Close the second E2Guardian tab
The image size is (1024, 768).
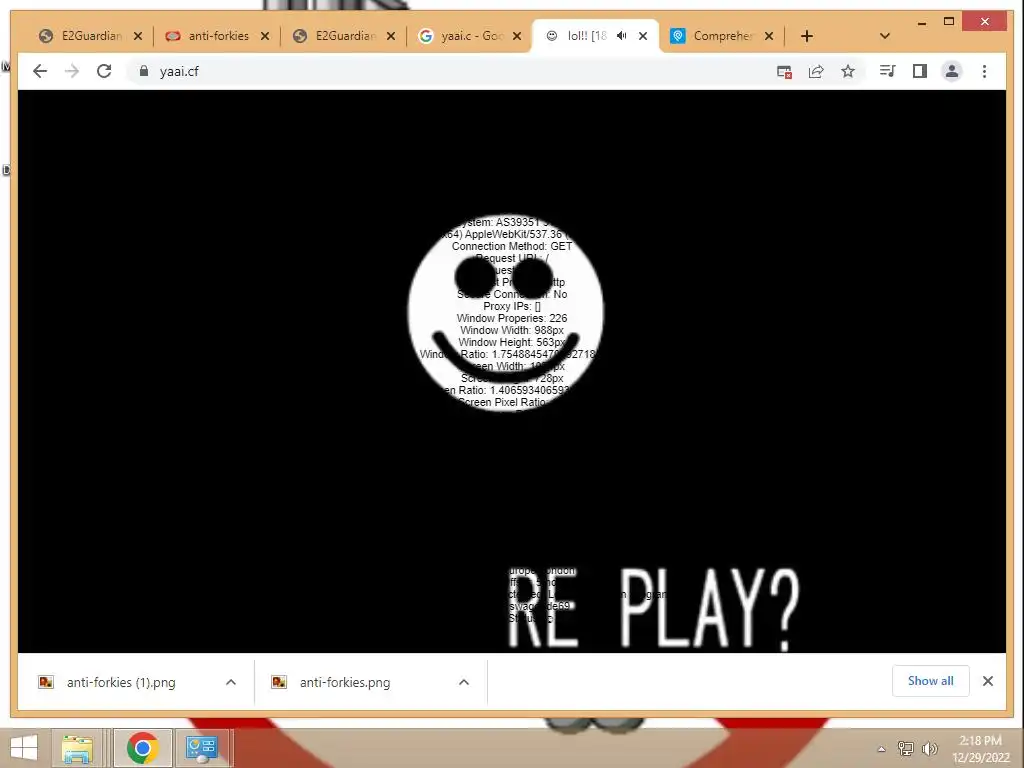click(x=391, y=36)
